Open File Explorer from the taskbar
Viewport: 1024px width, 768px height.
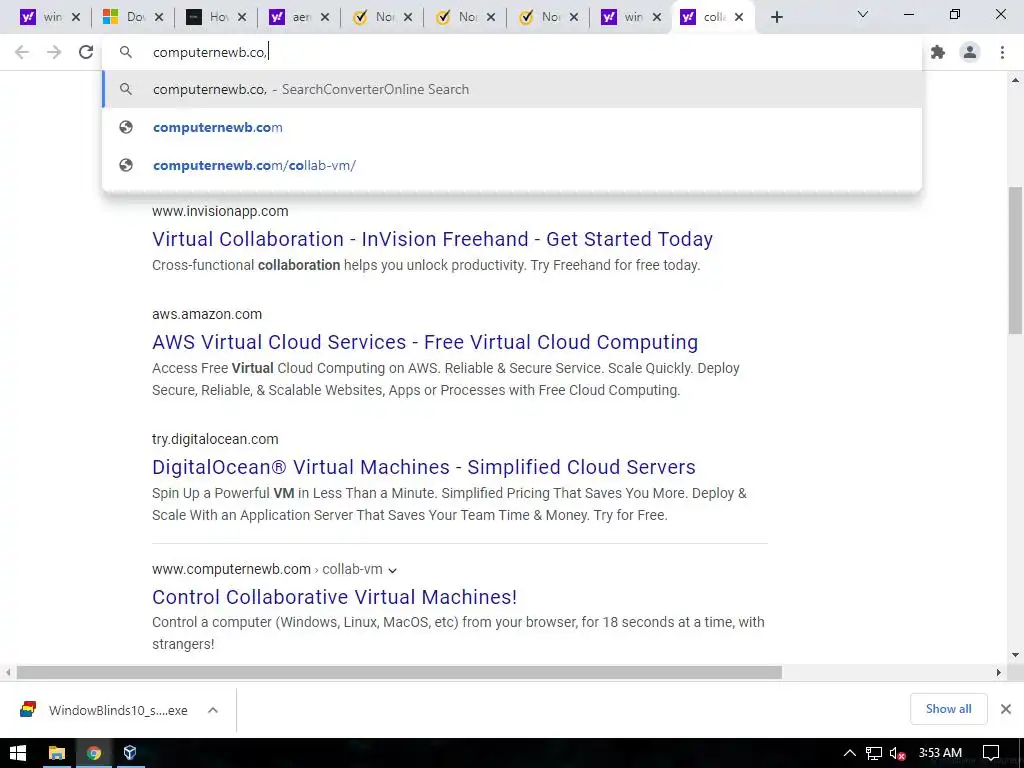(x=57, y=753)
